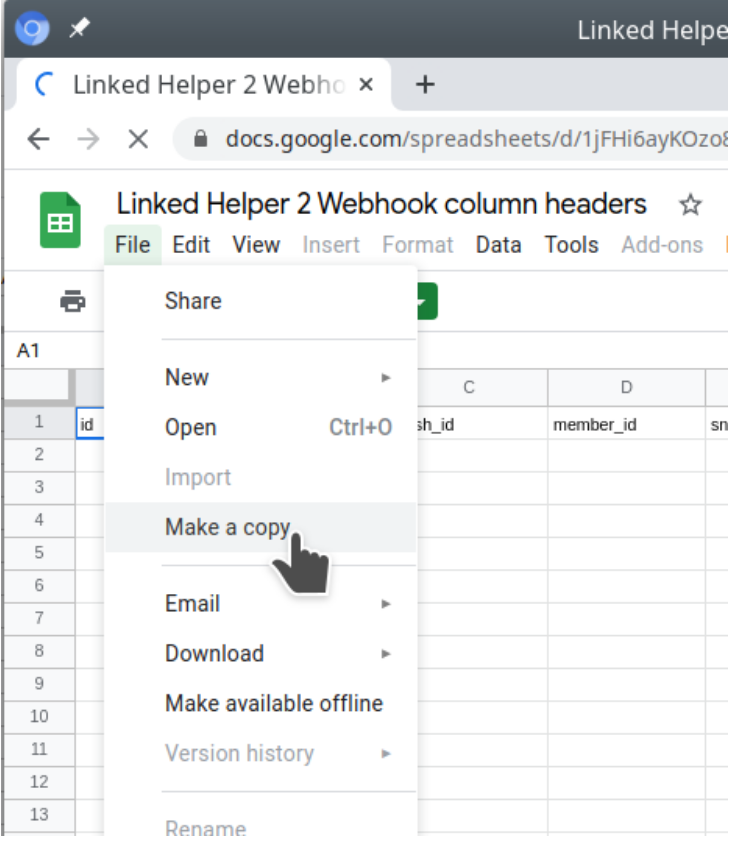Star the spreadsheet using the star icon

point(690,205)
